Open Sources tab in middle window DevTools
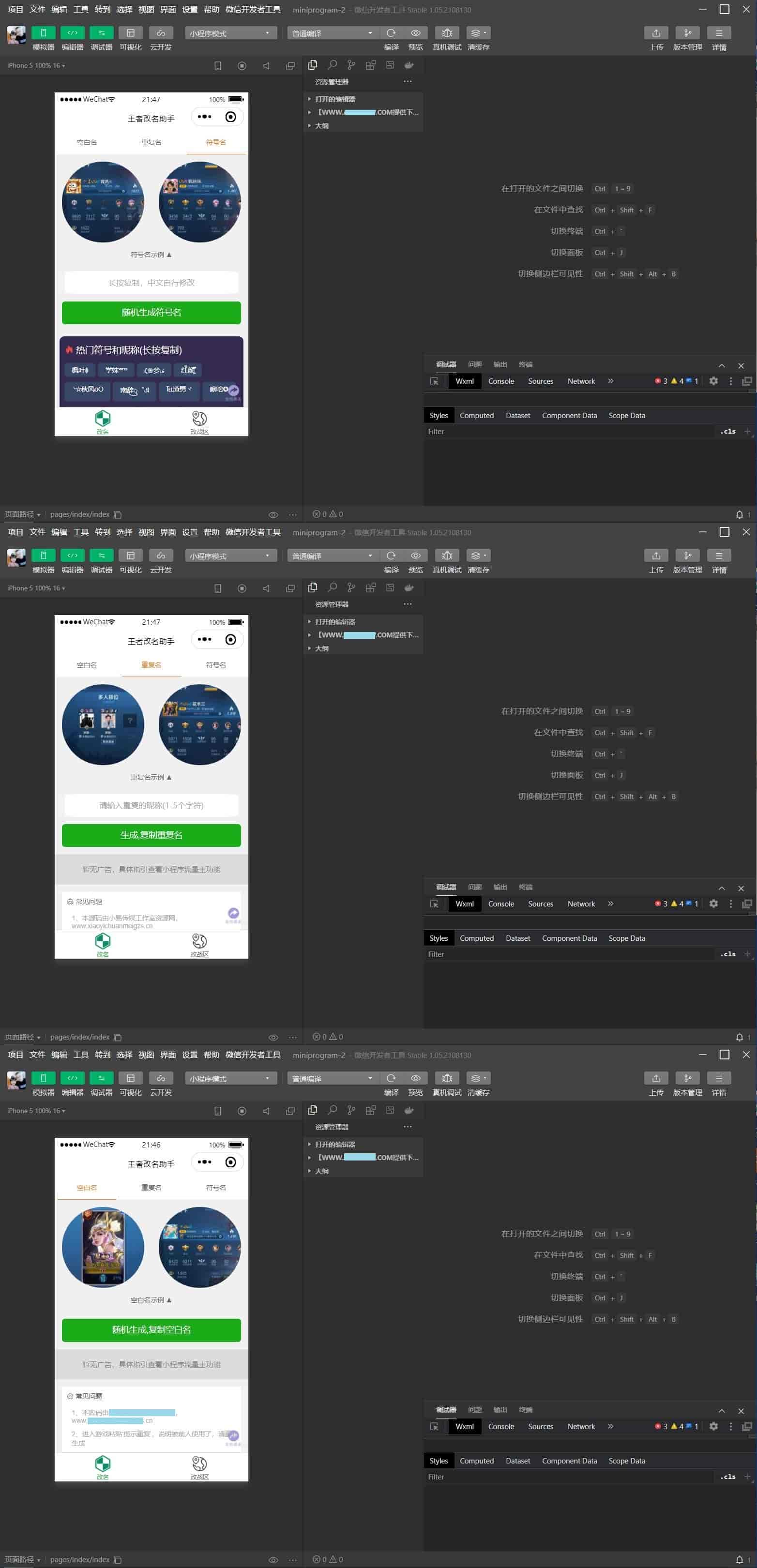This screenshot has width=757, height=1568. pyautogui.click(x=541, y=904)
